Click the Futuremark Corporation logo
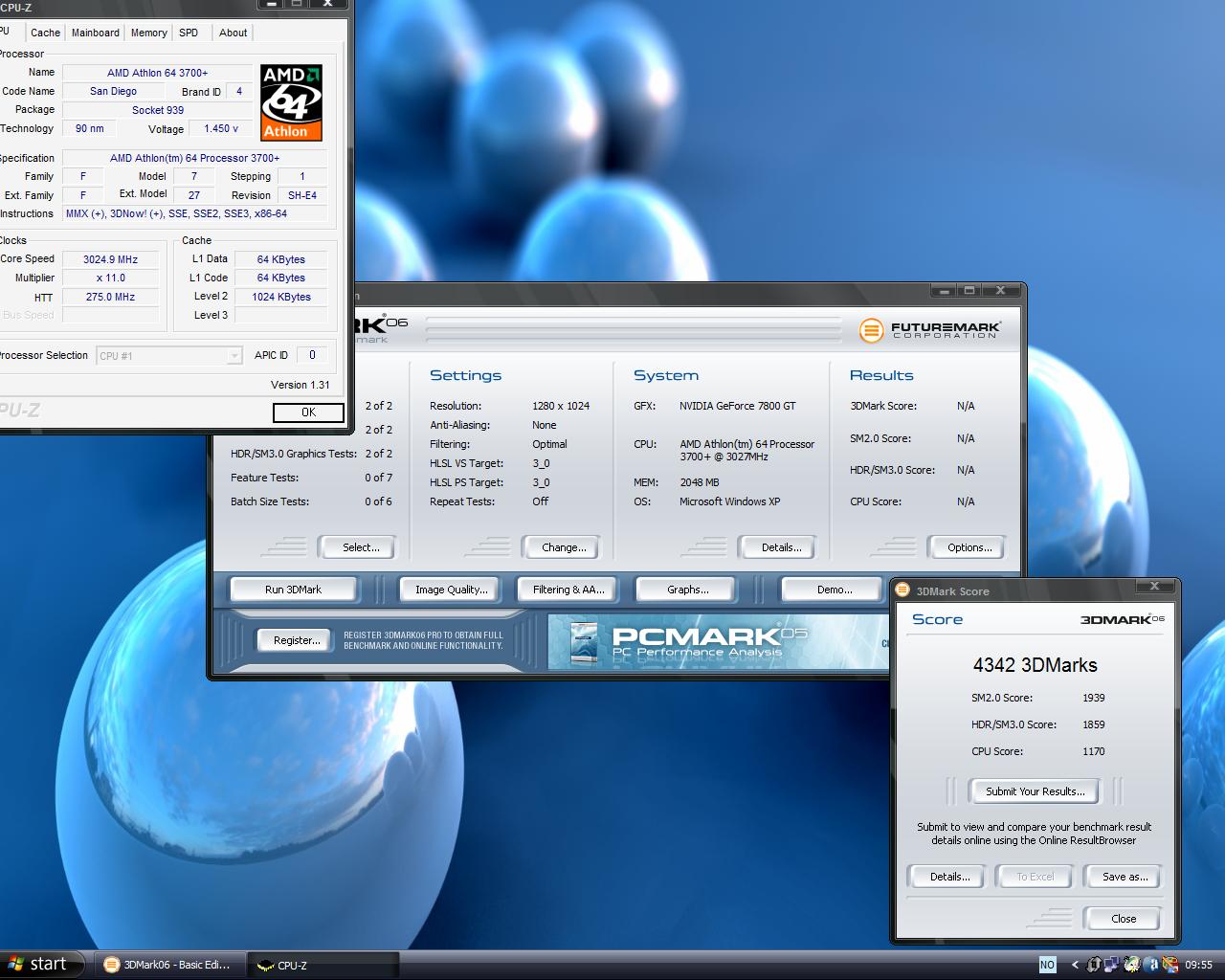 pyautogui.click(x=929, y=330)
